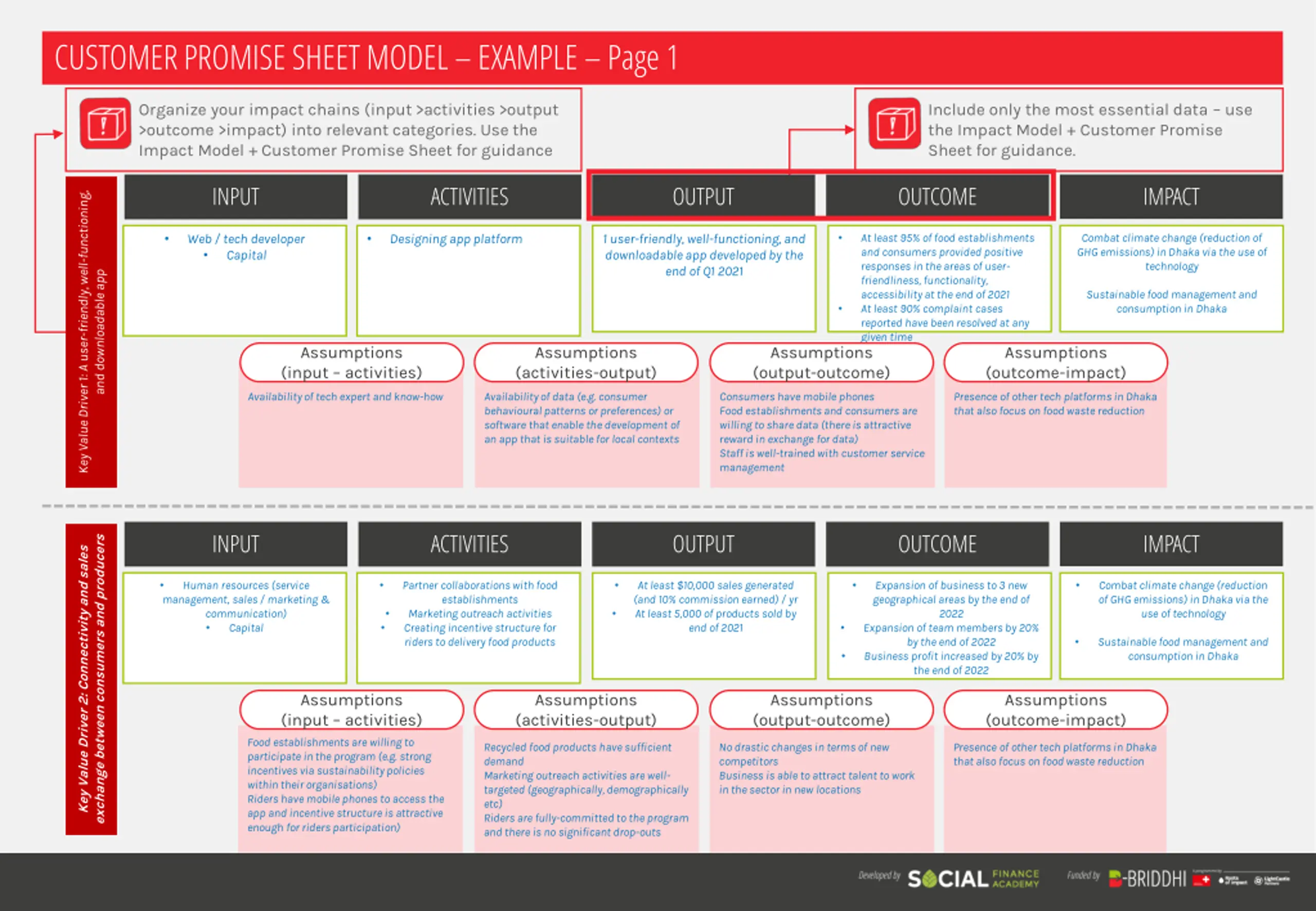Image resolution: width=1316 pixels, height=911 pixels.
Task: Click the 'Key Value Driver 2: Connectivity and sales' vertical label
Action: (x=92, y=679)
